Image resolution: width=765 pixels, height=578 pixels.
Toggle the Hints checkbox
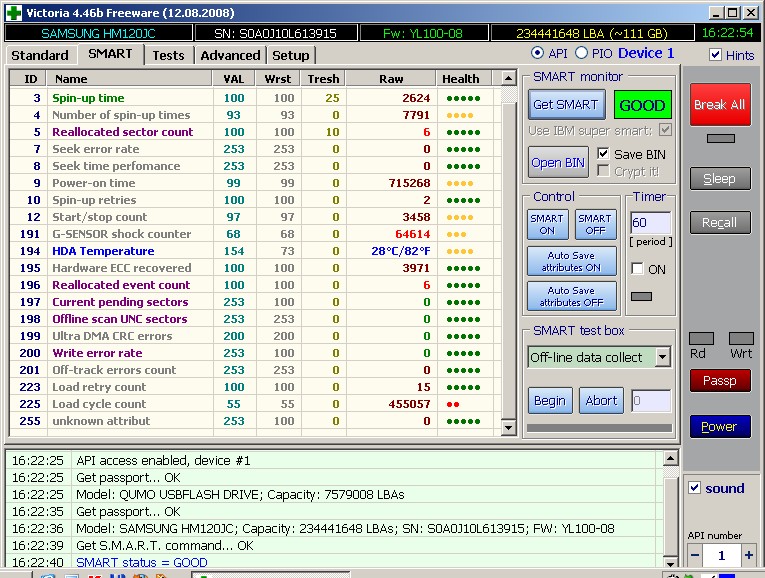point(715,55)
